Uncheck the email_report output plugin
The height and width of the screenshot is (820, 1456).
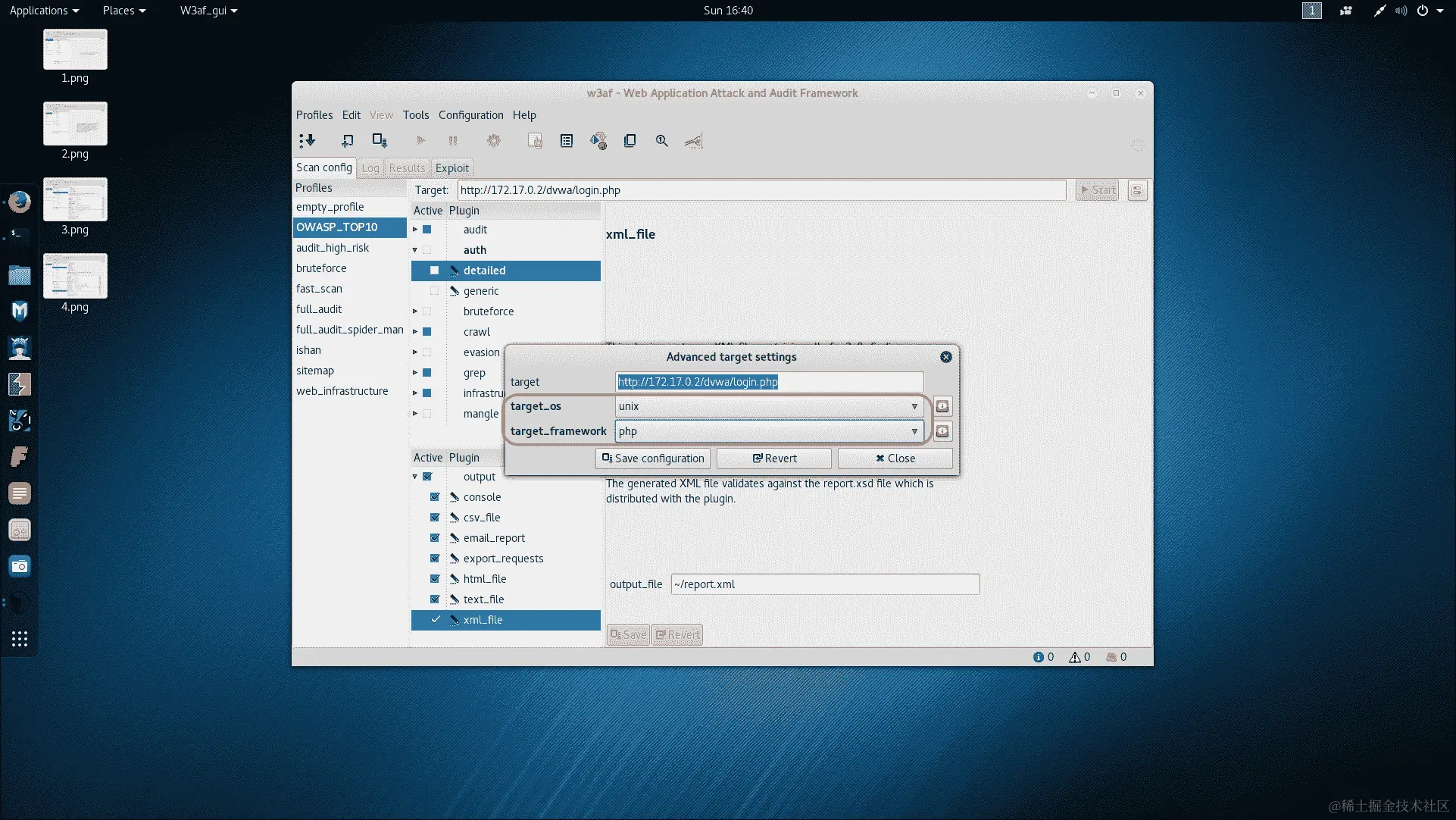pyautogui.click(x=434, y=538)
